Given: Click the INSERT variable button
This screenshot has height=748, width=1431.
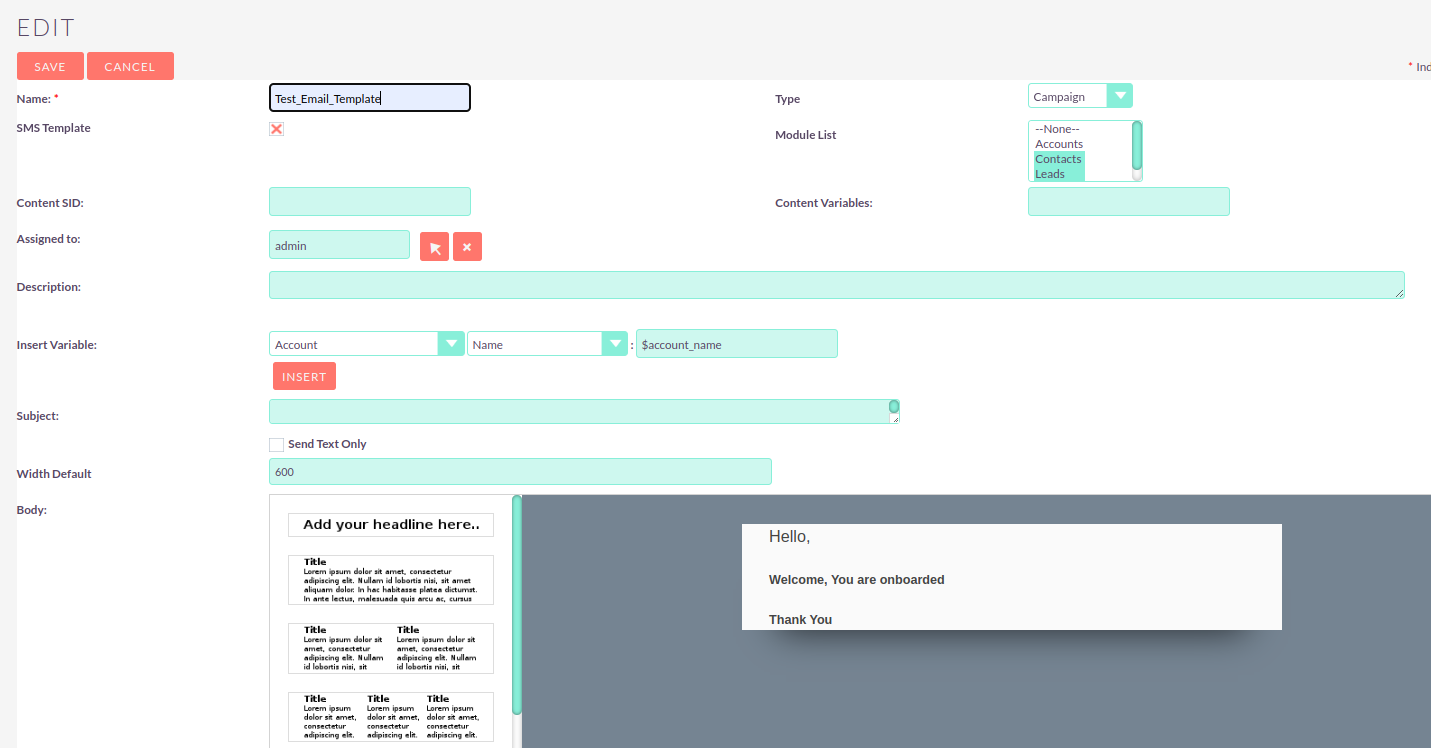Looking at the screenshot, I should tap(304, 376).
